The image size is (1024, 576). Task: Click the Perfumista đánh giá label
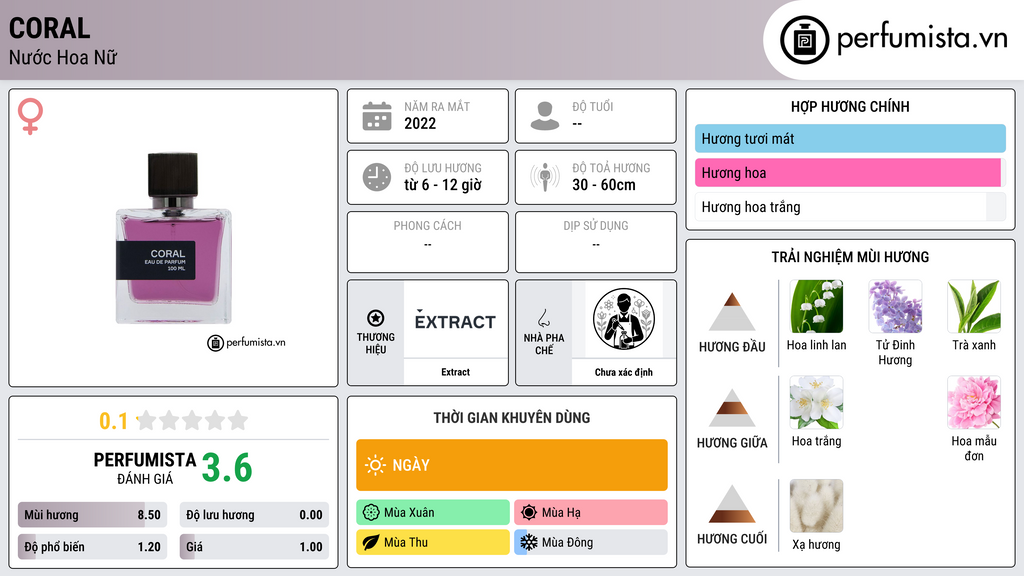[x=145, y=468]
